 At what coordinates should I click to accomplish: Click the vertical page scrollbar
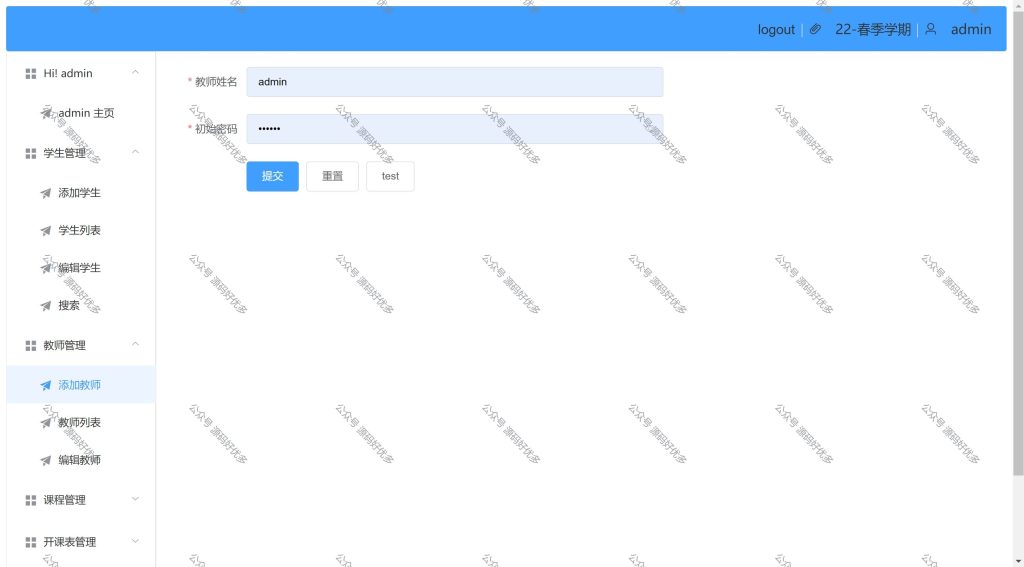tap(1018, 242)
